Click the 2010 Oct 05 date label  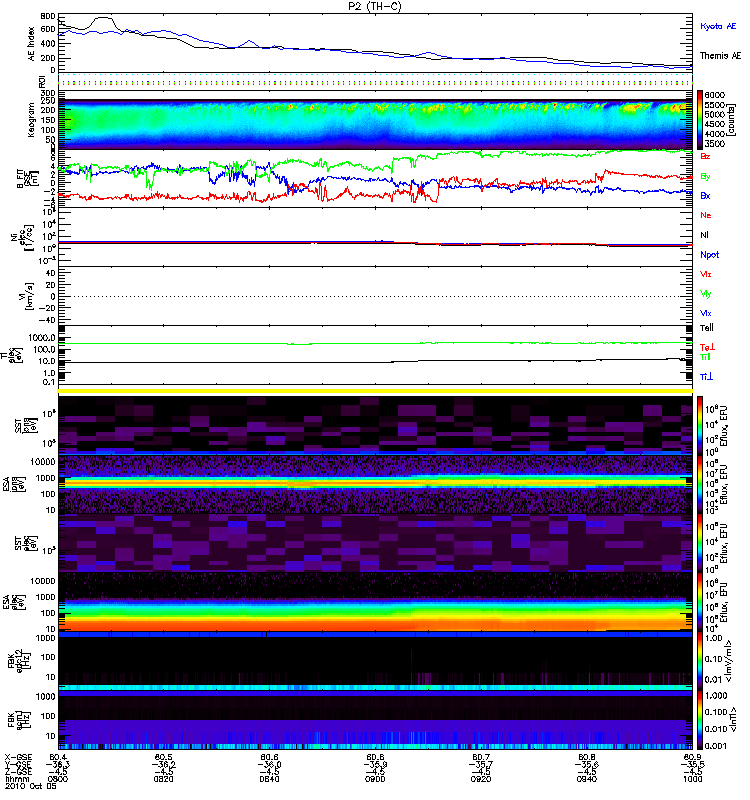click(x=30, y=786)
